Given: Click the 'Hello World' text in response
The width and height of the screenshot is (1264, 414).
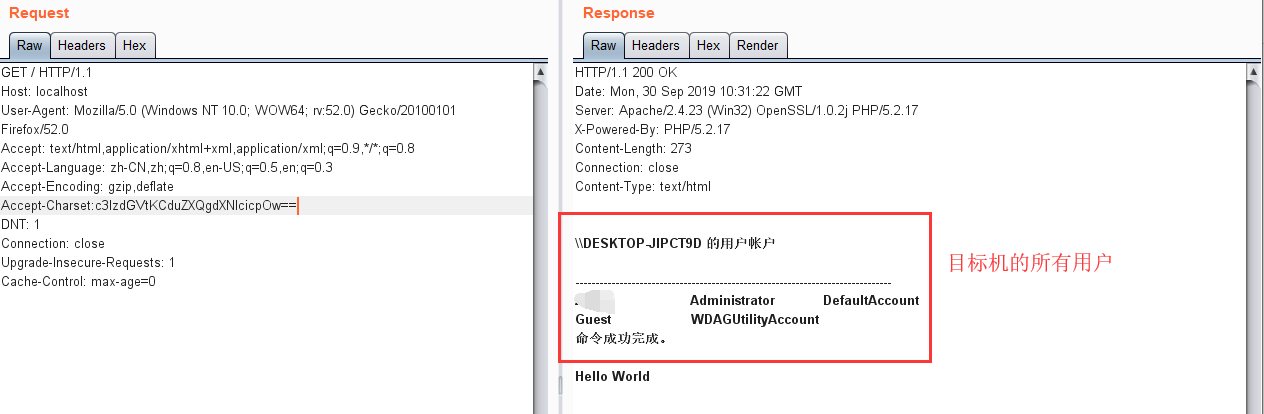Looking at the screenshot, I should [612, 377].
